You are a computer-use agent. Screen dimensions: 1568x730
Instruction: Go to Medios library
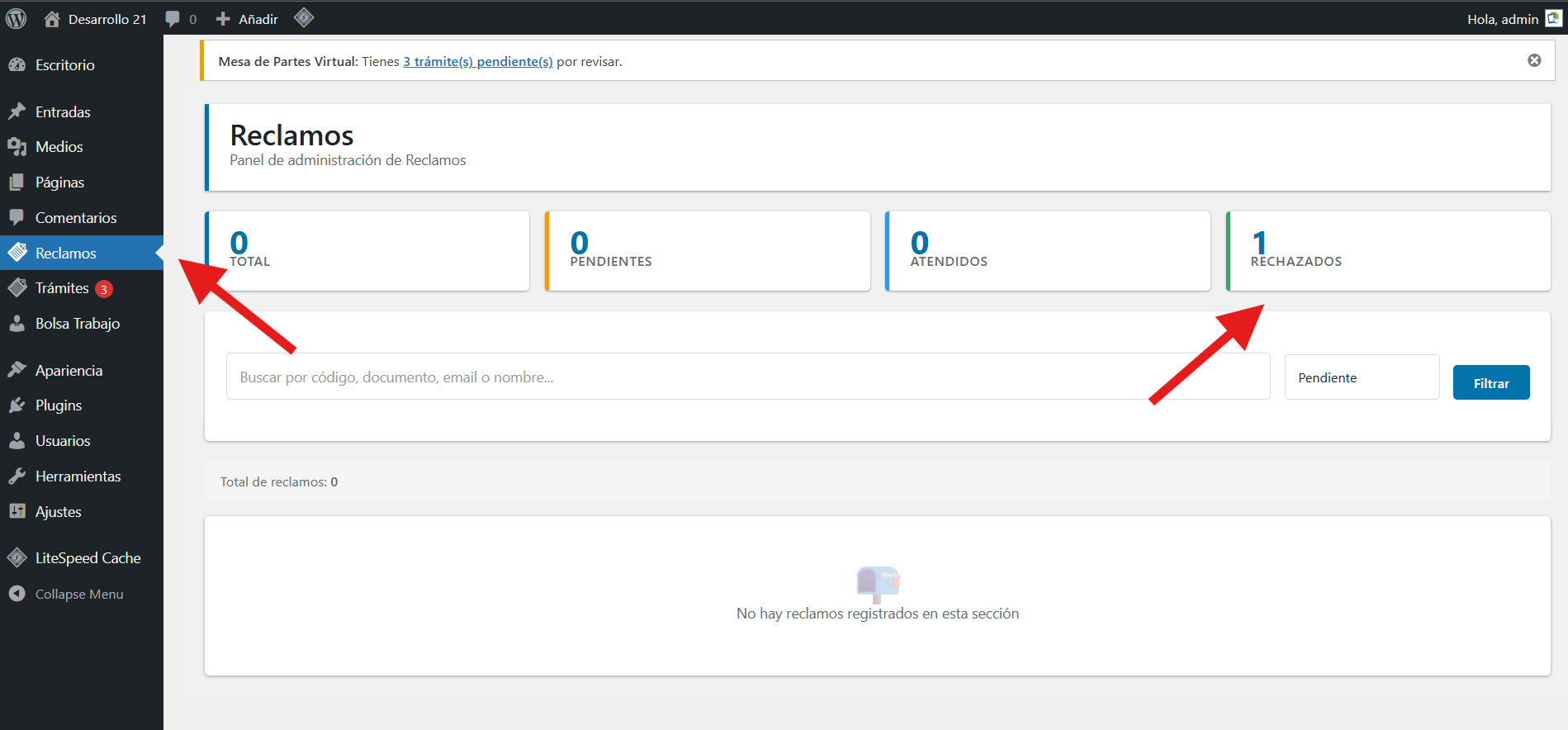(59, 147)
